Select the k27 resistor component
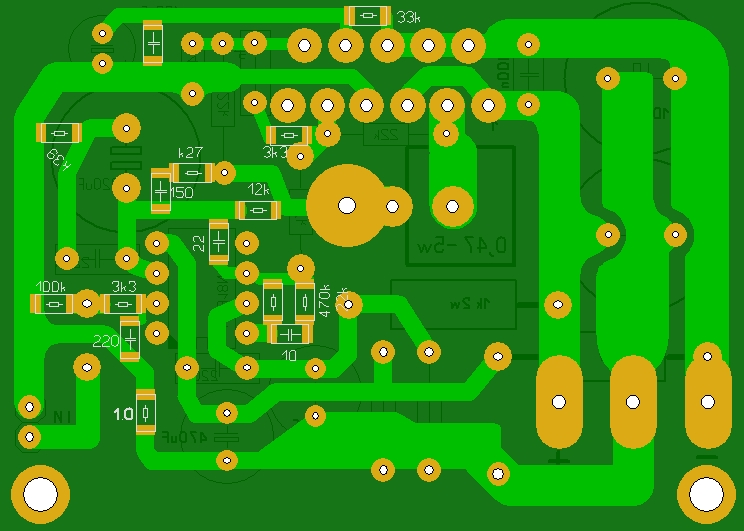Screen dimensions: 744x531 click(x=192, y=173)
